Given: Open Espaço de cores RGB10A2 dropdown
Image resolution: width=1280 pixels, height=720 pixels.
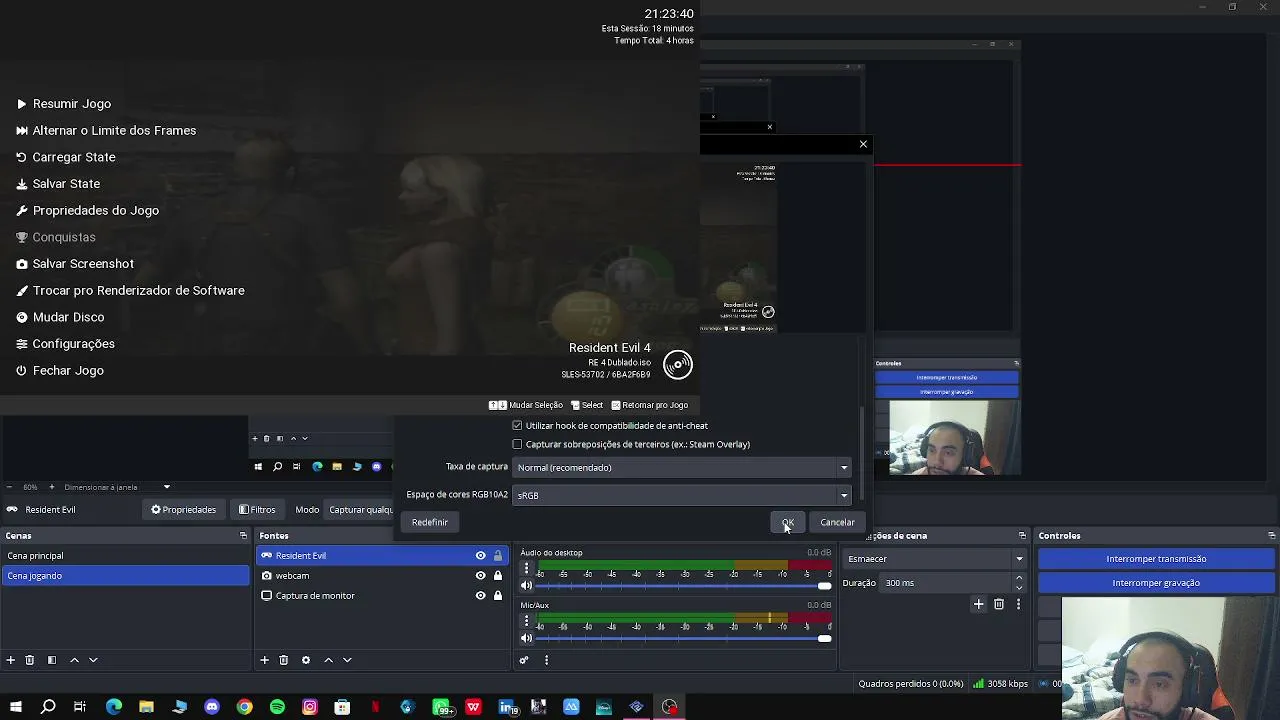Looking at the screenshot, I should click(x=682, y=495).
